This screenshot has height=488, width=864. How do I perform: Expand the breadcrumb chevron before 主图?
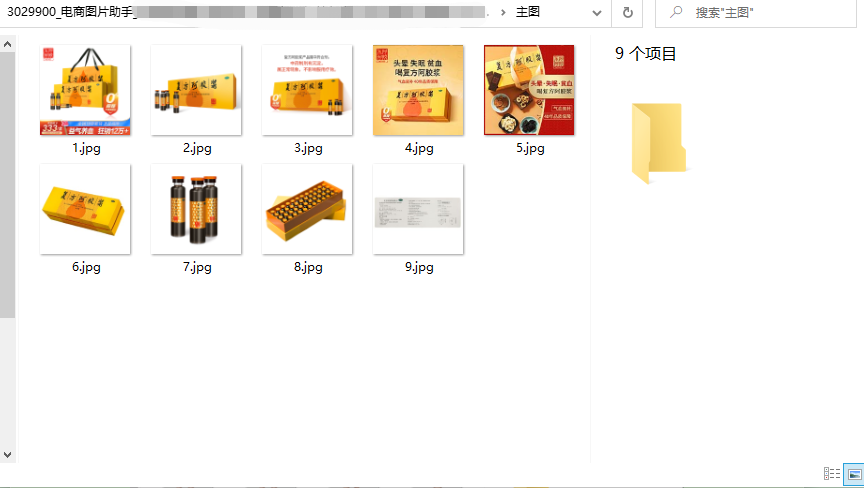[503, 13]
